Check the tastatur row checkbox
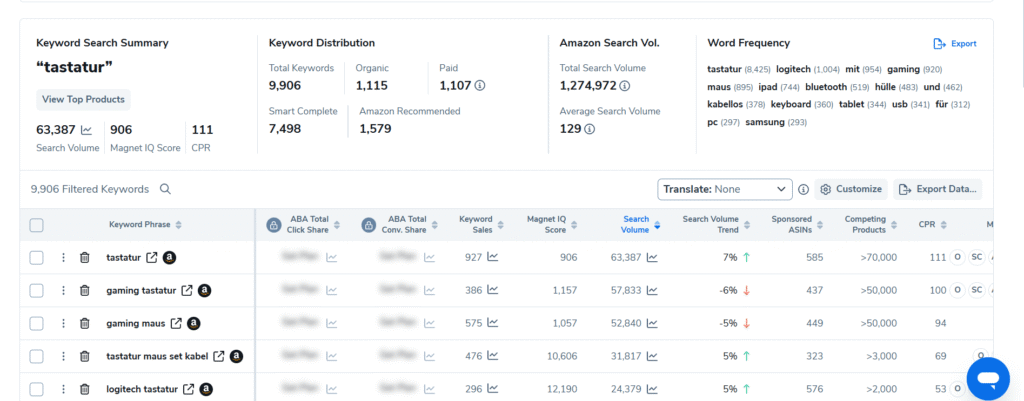The width and height of the screenshot is (1024, 401). [37, 258]
